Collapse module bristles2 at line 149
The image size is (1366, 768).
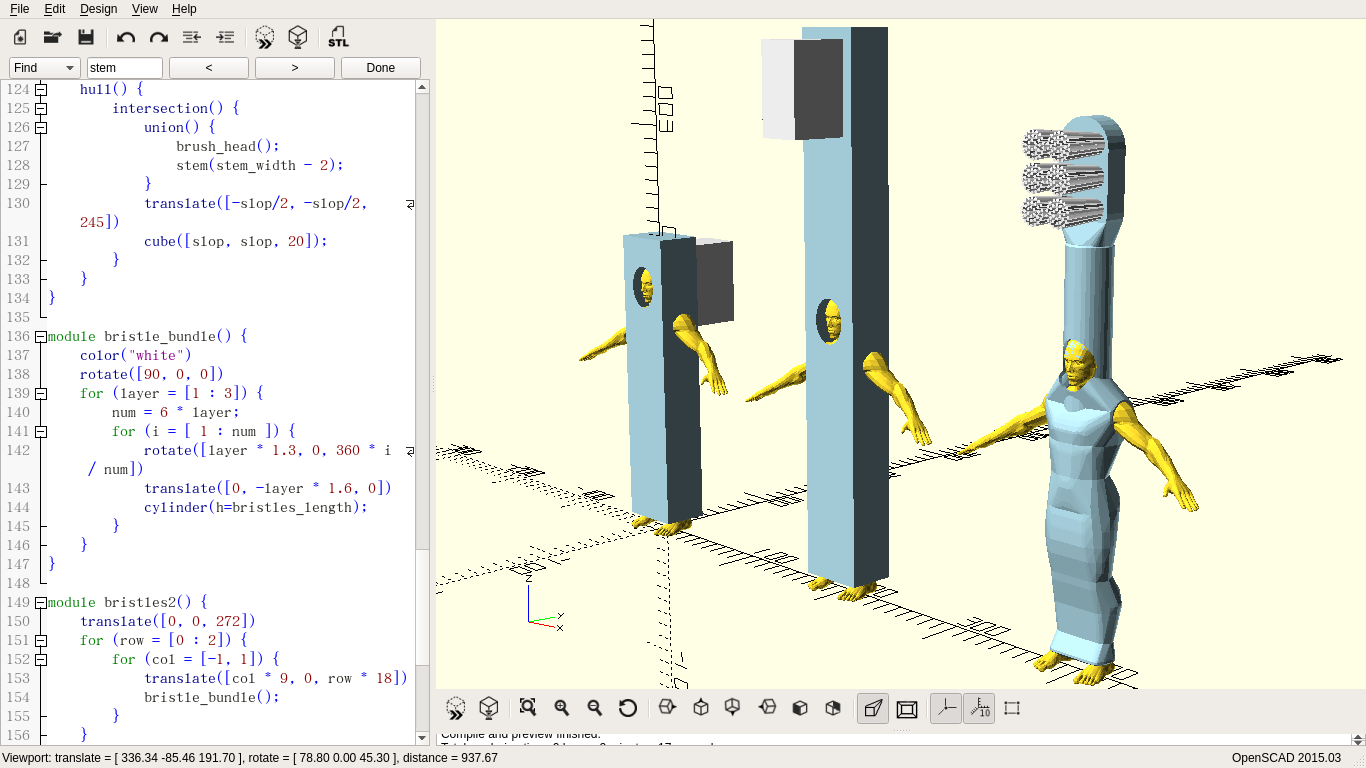pos(41,602)
